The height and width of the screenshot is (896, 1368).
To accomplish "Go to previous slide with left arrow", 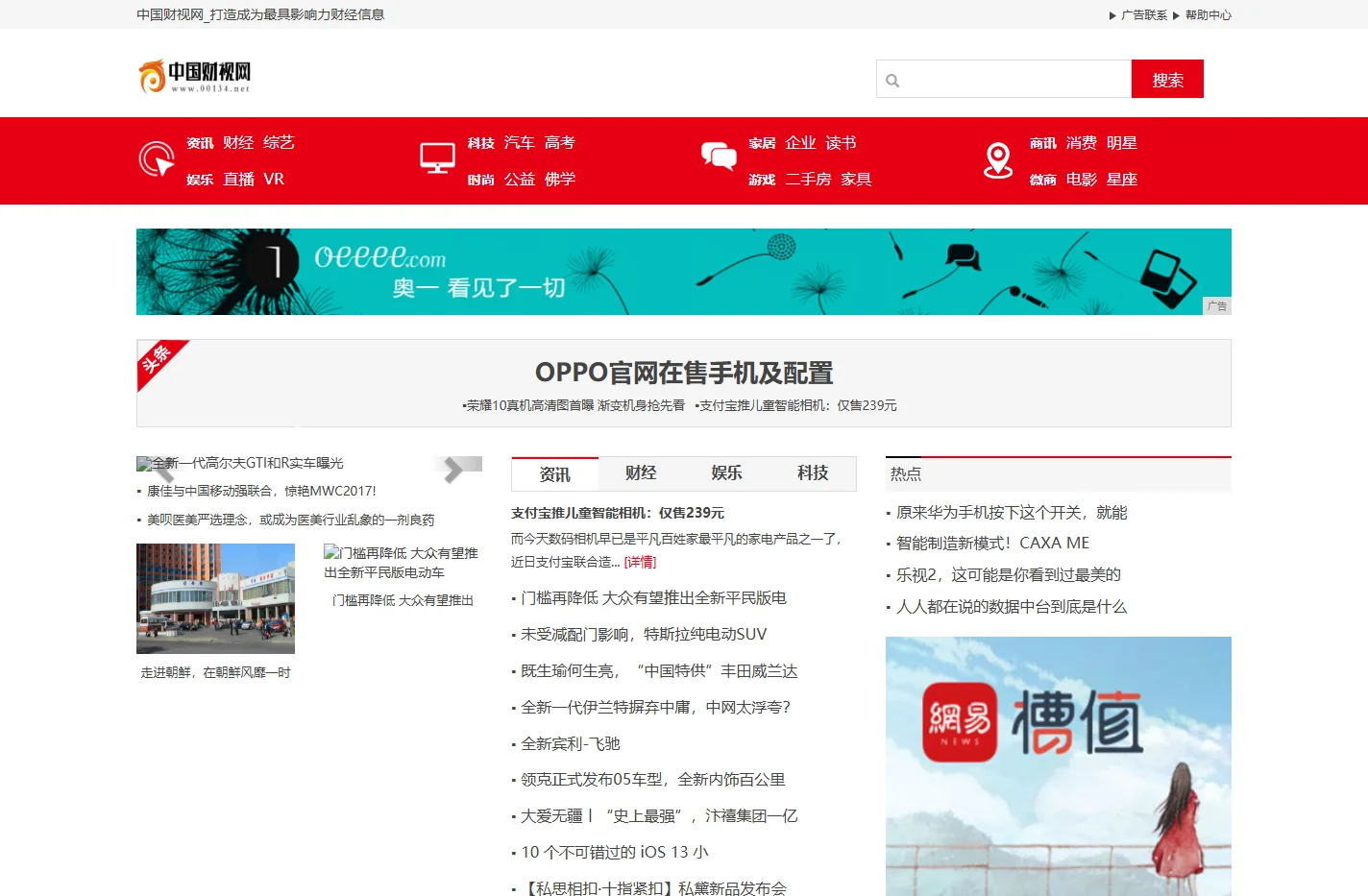I will pyautogui.click(x=163, y=470).
